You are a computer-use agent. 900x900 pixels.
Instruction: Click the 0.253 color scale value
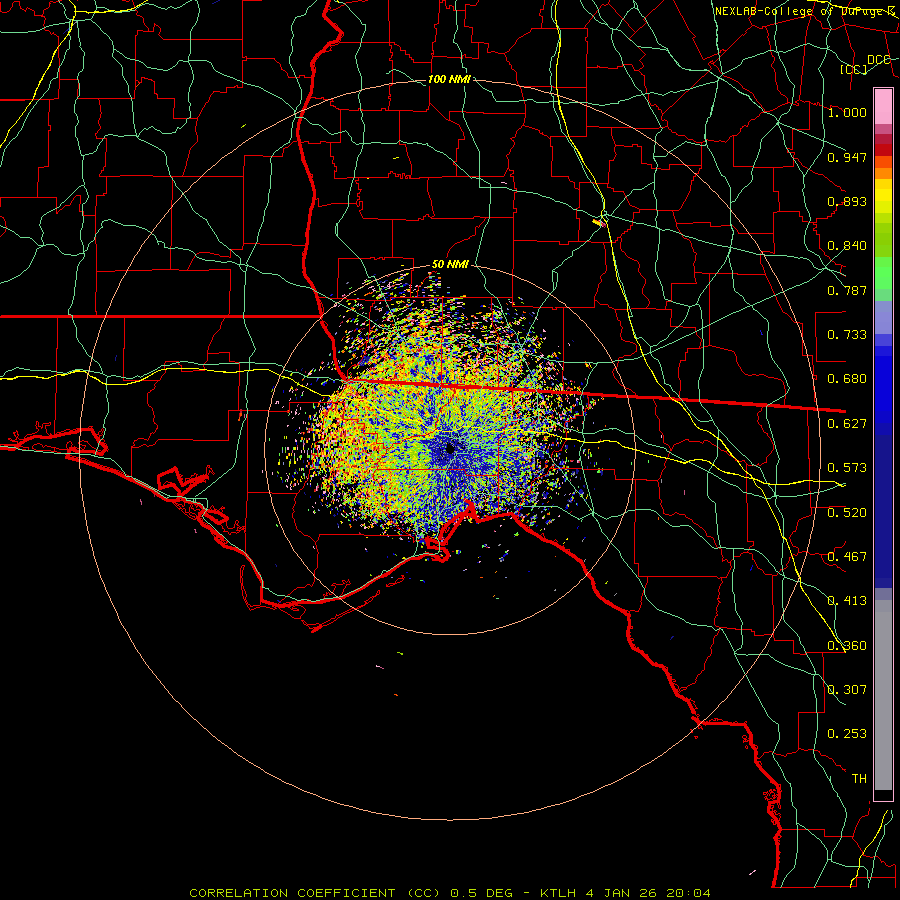tap(847, 734)
